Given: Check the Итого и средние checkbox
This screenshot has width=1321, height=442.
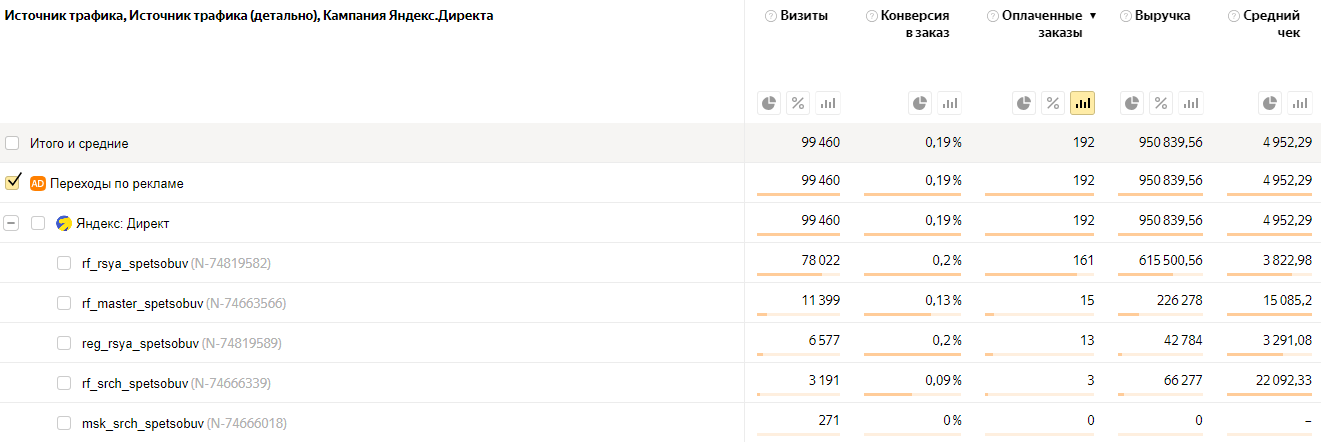Looking at the screenshot, I should (x=13, y=143).
